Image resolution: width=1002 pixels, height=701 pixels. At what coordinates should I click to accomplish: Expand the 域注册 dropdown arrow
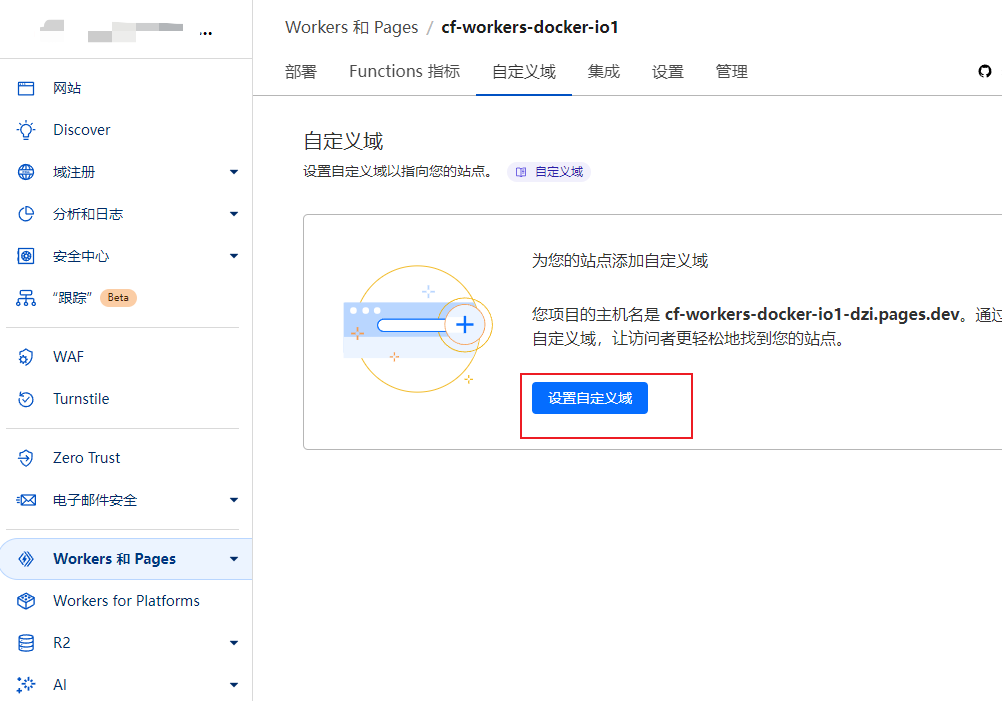pos(234,172)
